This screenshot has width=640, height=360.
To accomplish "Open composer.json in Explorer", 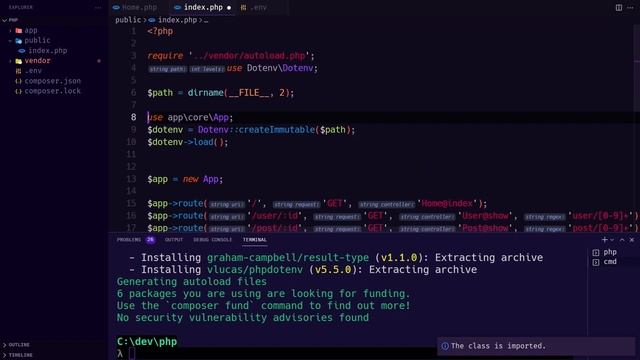I will 53,81.
